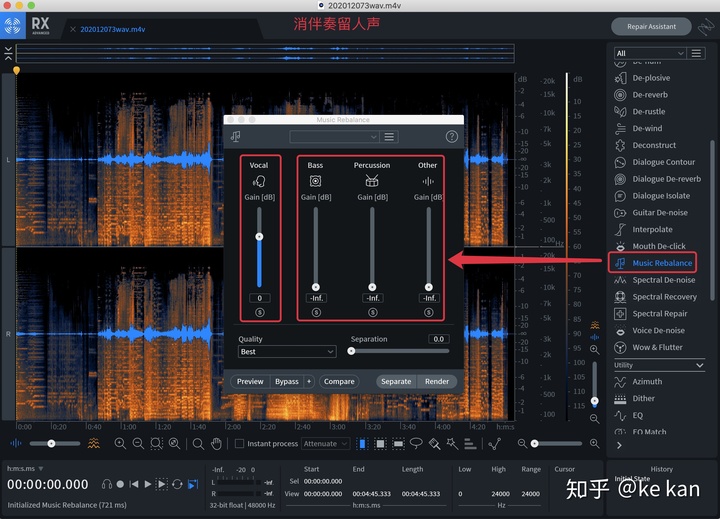Open the Voice De-noise module
The image size is (720, 519).
pos(649,331)
